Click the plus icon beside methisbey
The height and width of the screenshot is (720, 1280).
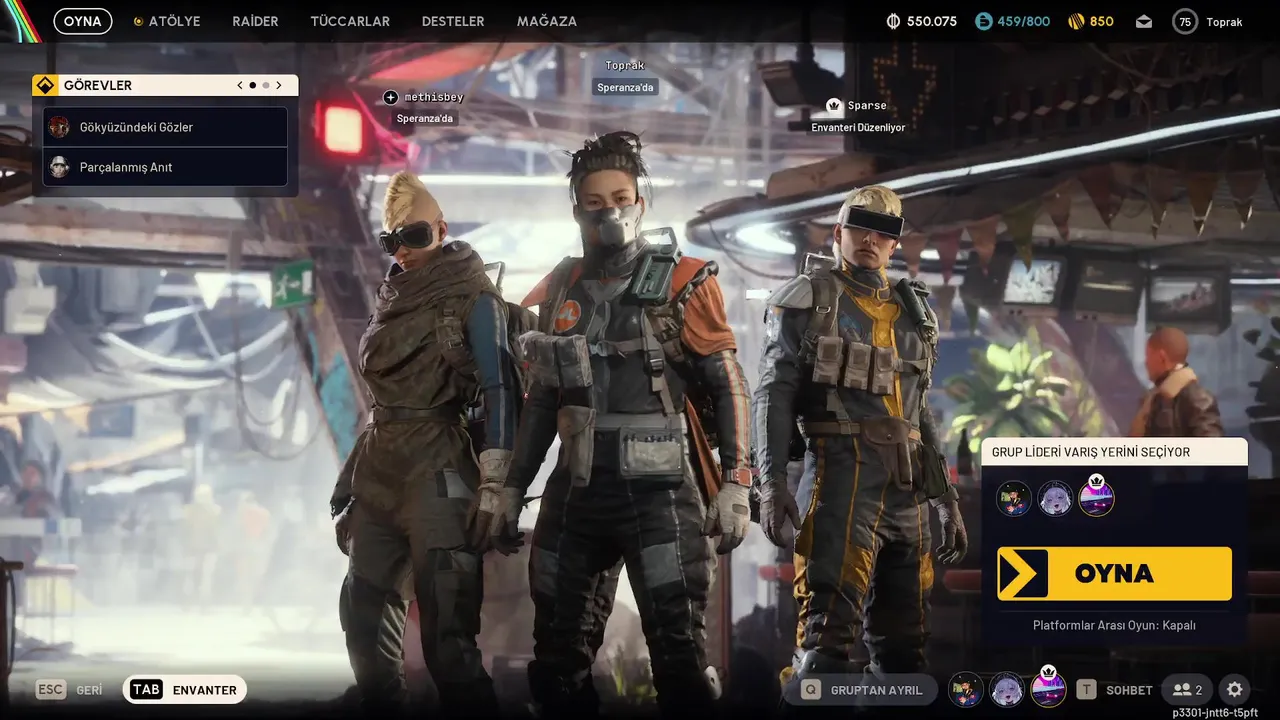coord(391,97)
